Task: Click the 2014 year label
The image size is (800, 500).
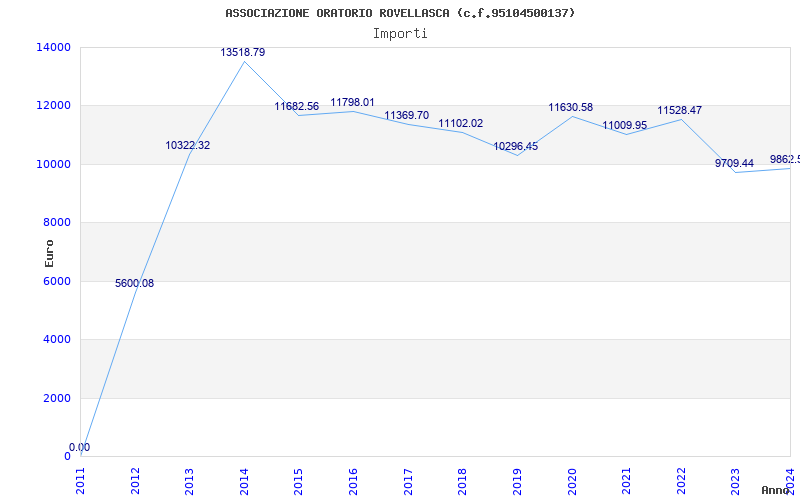Action: point(244,481)
